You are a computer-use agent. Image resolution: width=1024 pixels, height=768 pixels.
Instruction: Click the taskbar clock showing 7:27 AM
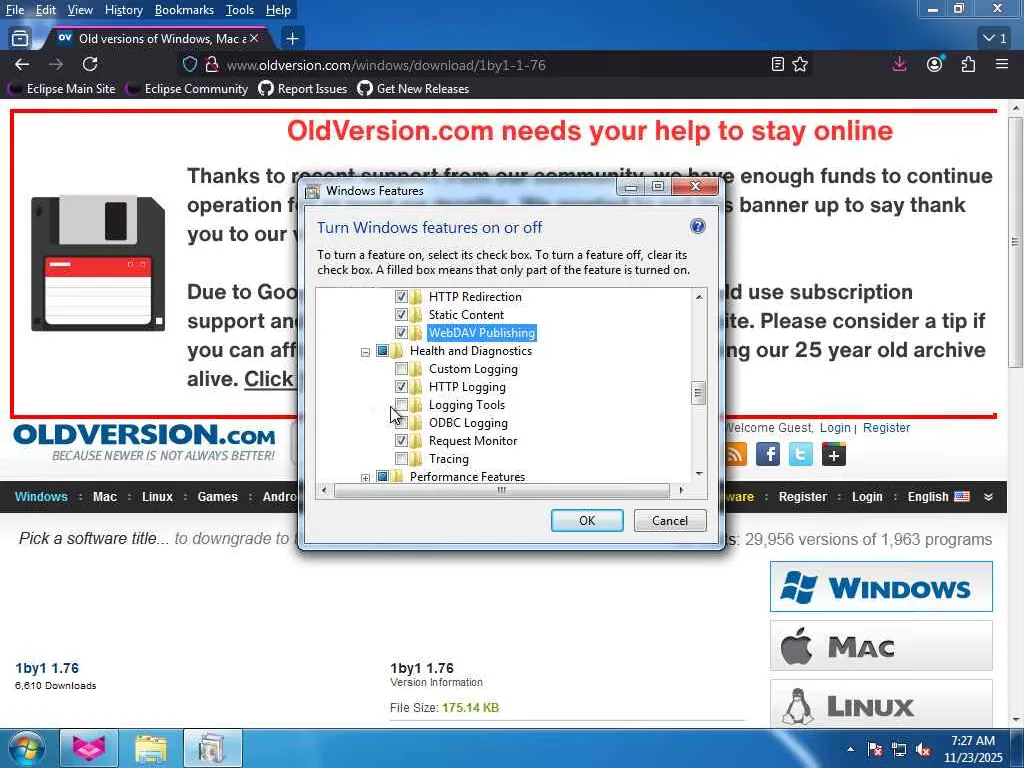[972, 749]
